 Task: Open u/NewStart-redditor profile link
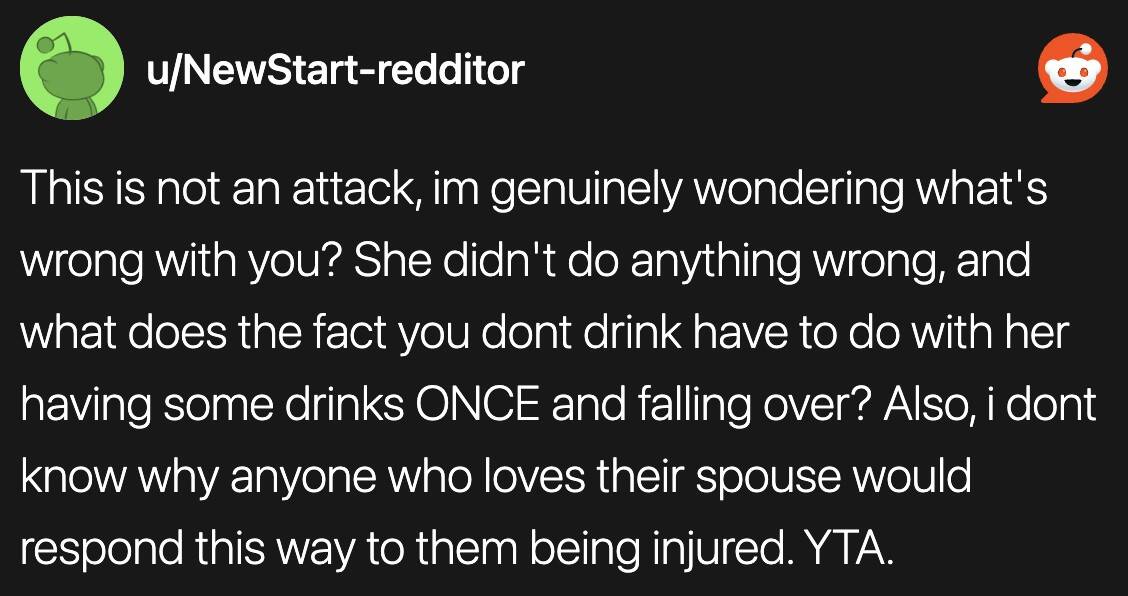[x=335, y=70]
